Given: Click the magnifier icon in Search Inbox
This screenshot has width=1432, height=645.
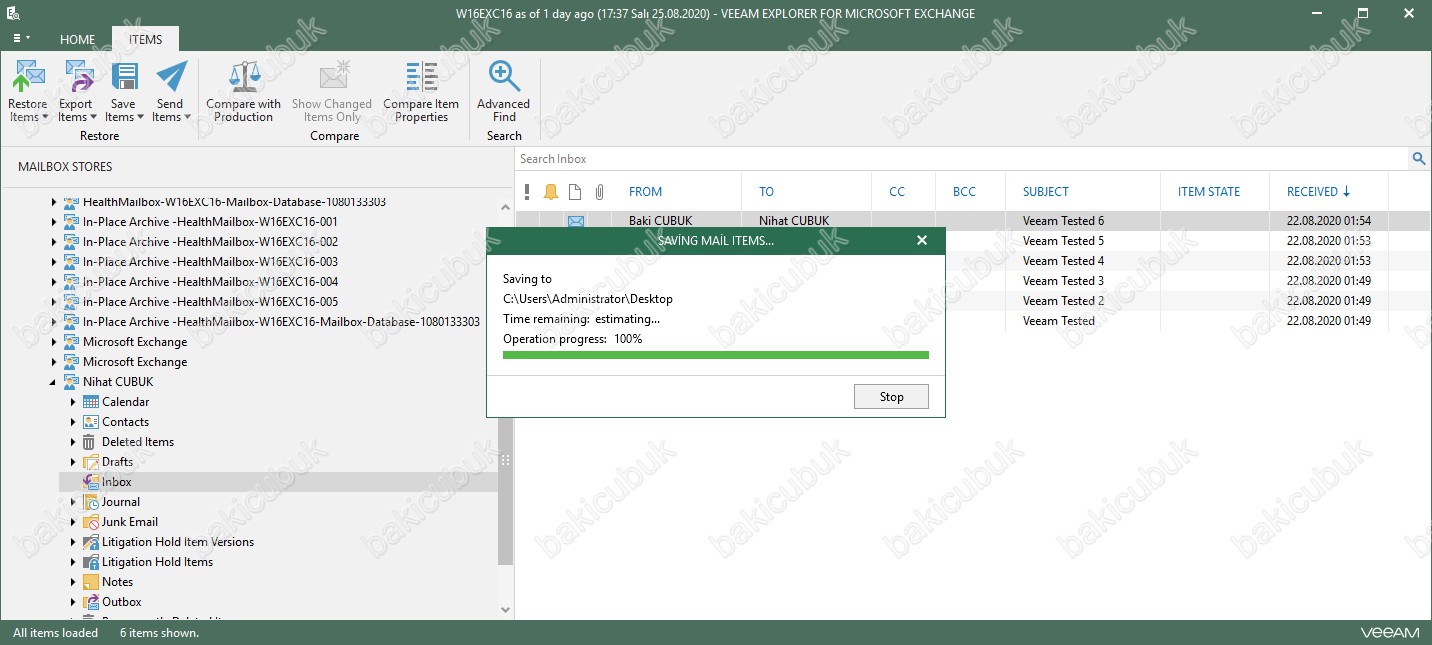Looking at the screenshot, I should (x=1419, y=159).
